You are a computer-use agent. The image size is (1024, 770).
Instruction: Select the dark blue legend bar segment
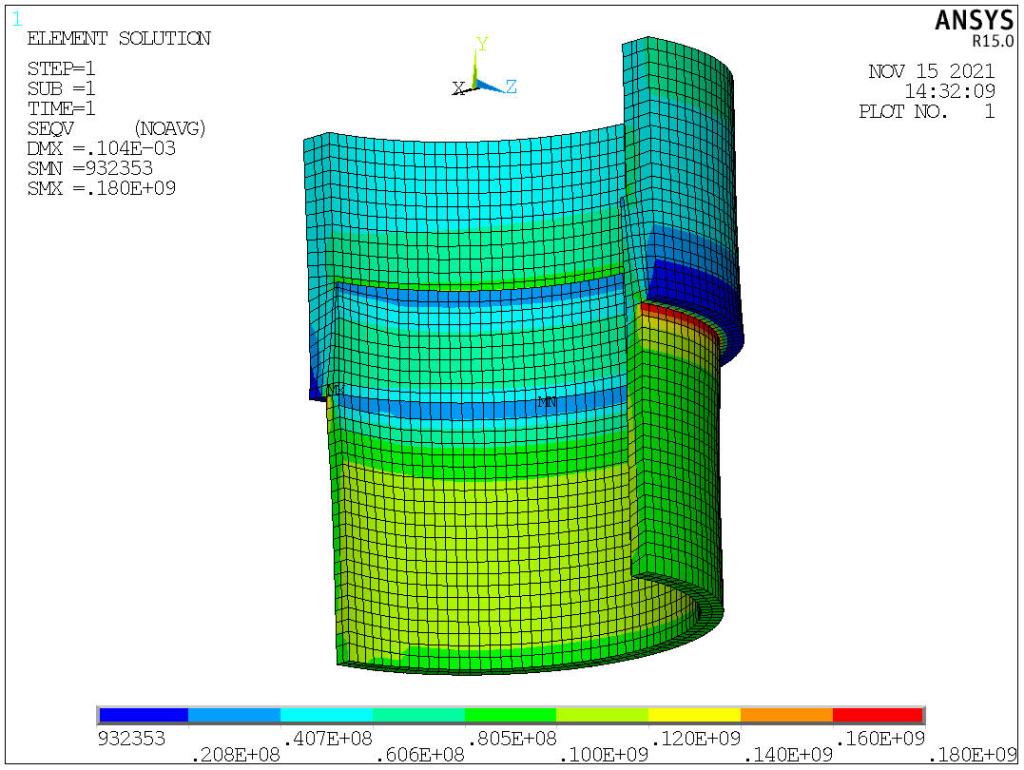143,715
